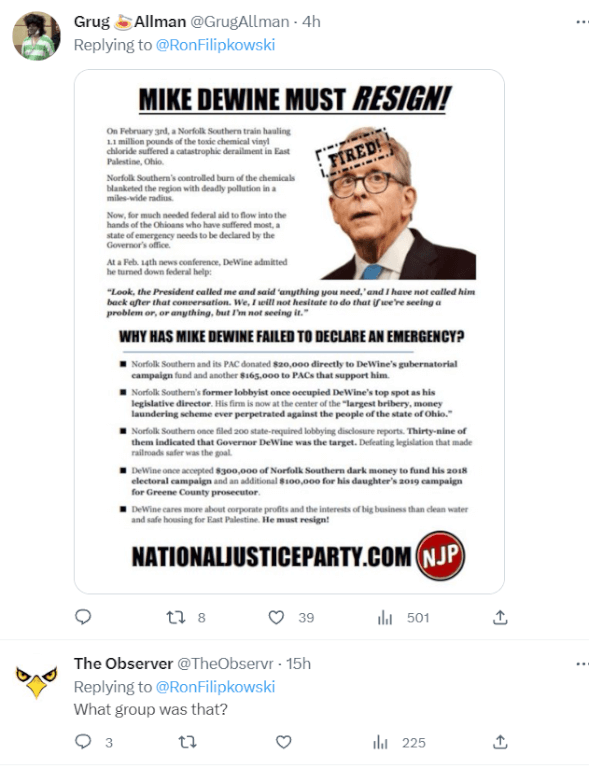
Task: View analytics showing 225 views
Action: coord(399,743)
